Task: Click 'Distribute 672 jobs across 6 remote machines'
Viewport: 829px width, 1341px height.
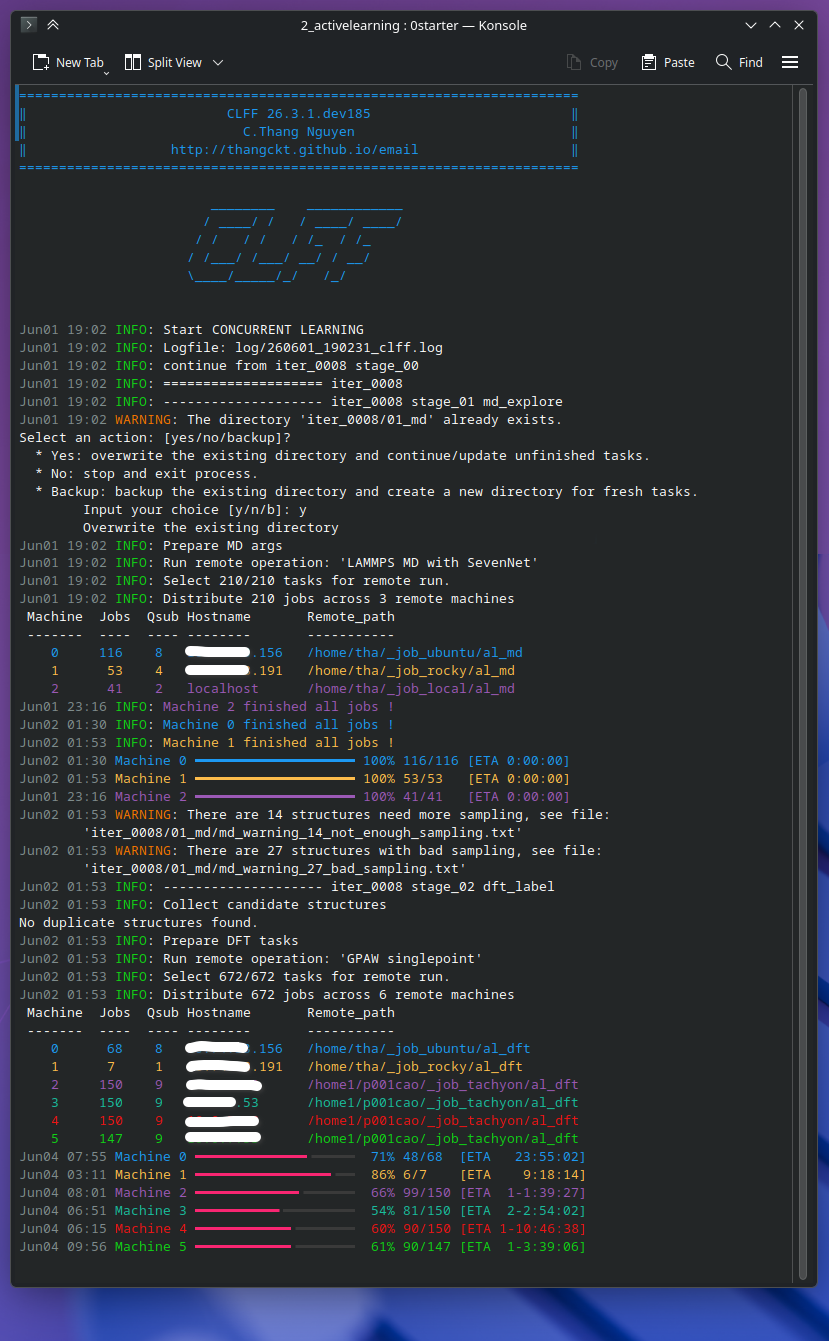Action: 339,995
